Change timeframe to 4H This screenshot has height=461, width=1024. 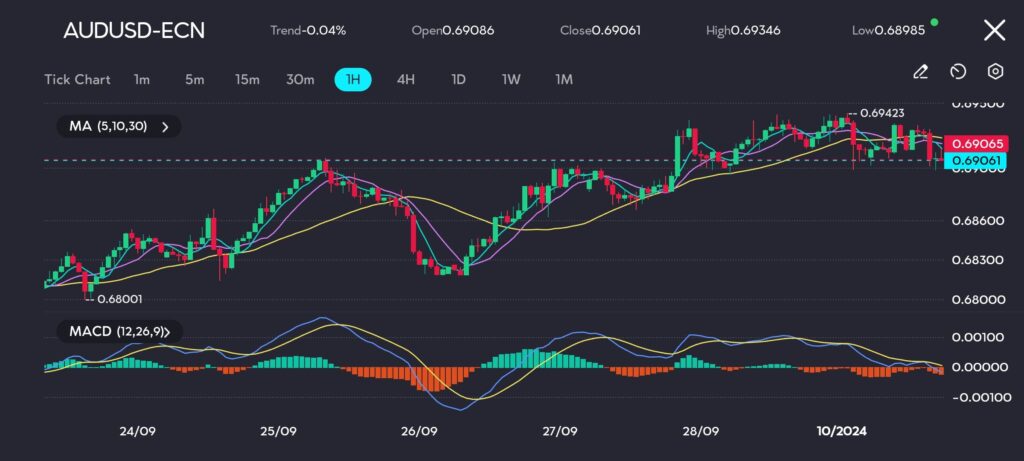406,79
